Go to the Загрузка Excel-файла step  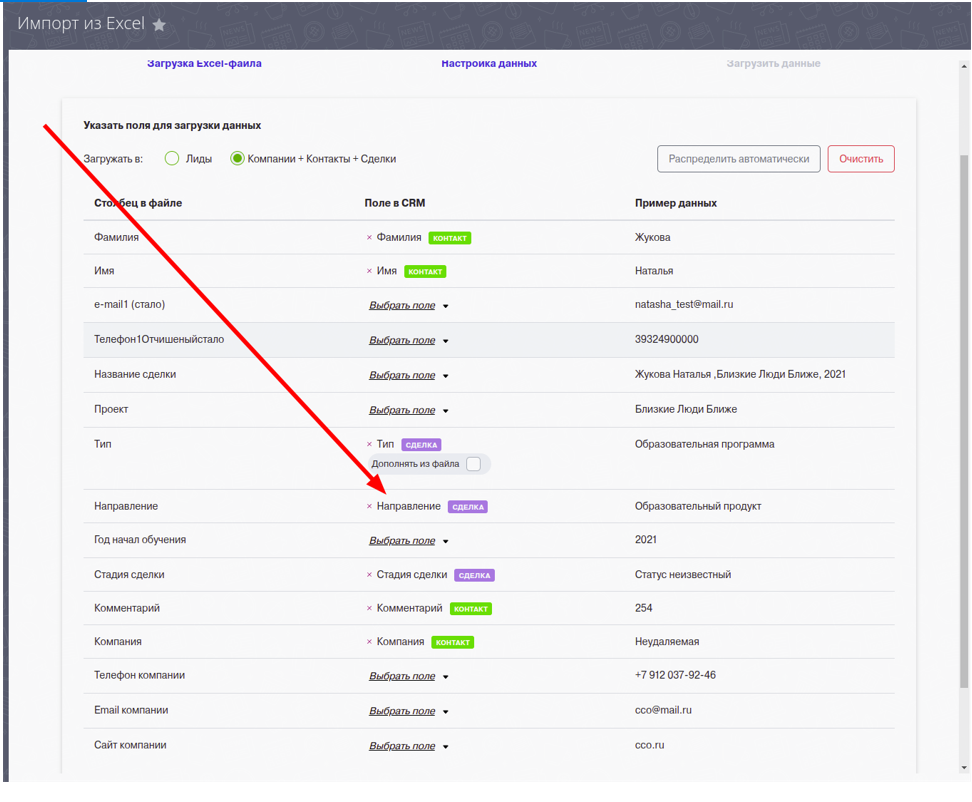(x=204, y=63)
